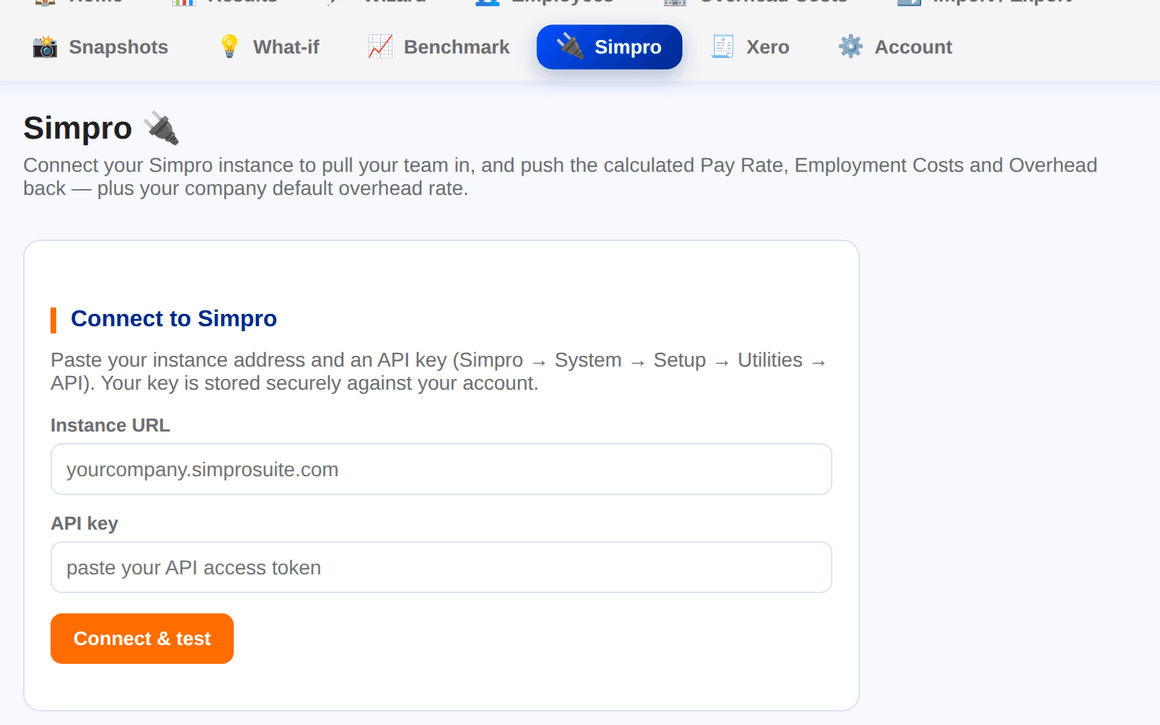This screenshot has width=1160, height=725.
Task: Switch to the Benchmark tab
Action: point(439,47)
